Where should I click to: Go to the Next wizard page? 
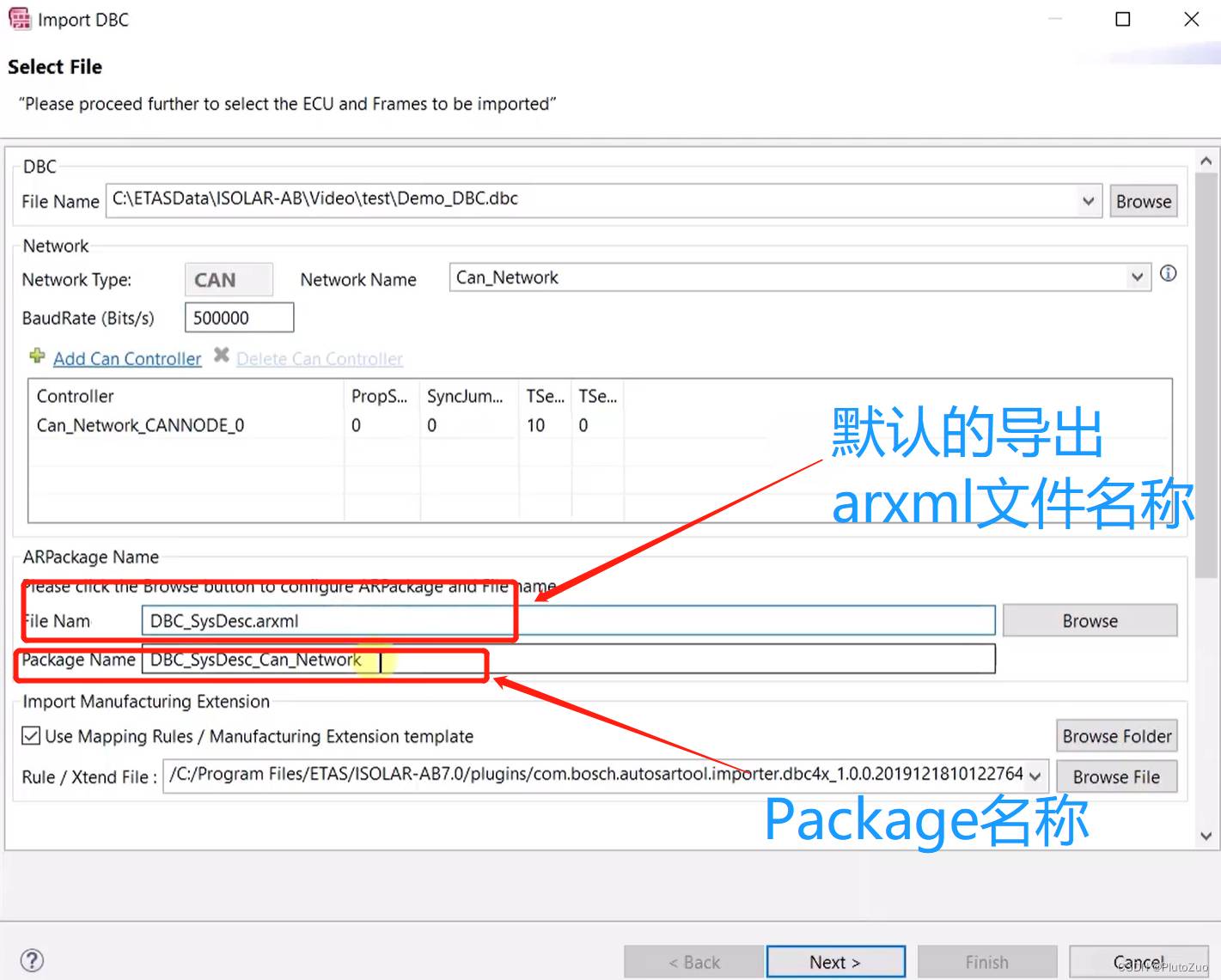(x=835, y=962)
